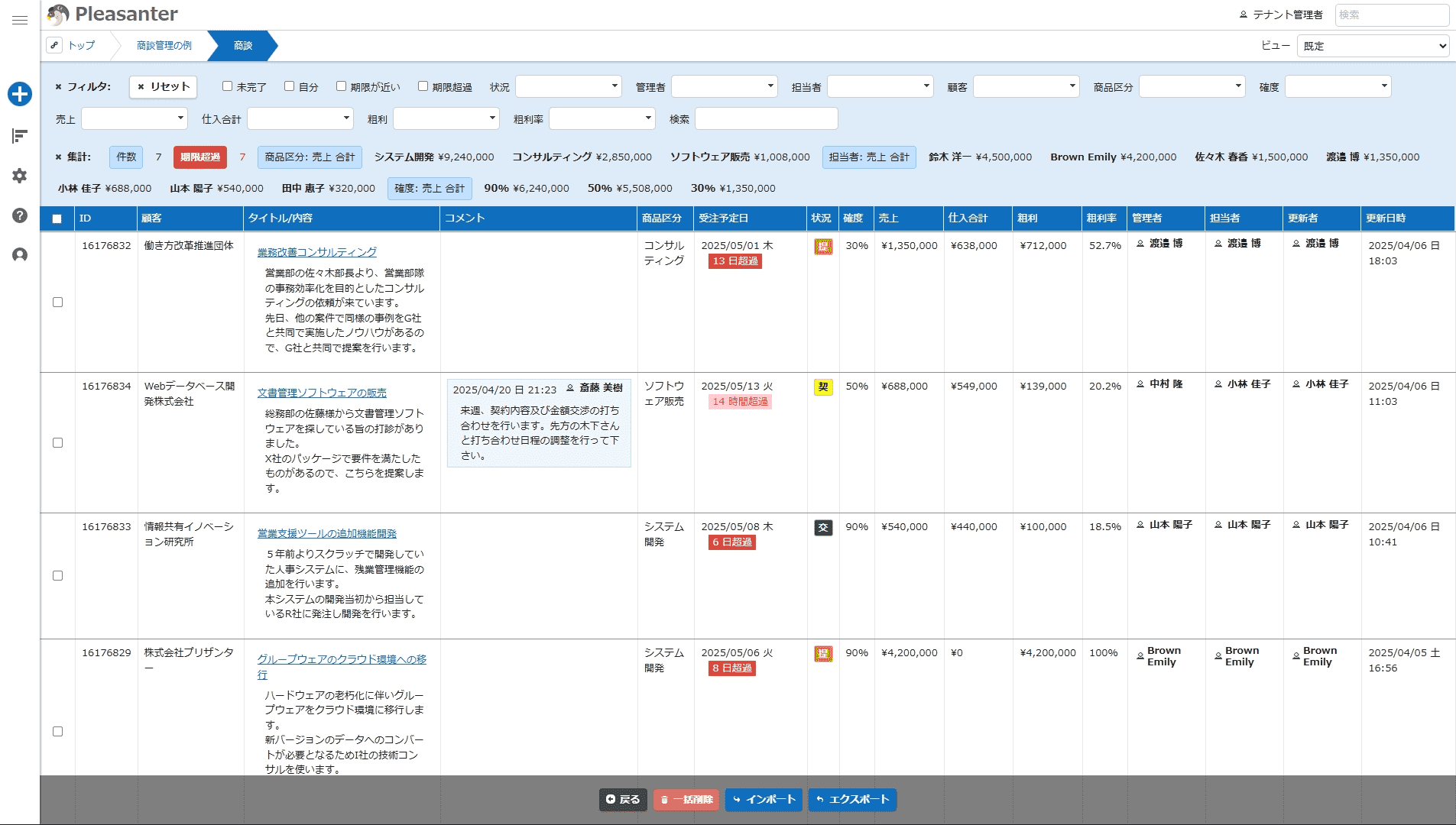Open the 状況 filter dropdown
This screenshot has width=1456, height=825.
click(568, 86)
